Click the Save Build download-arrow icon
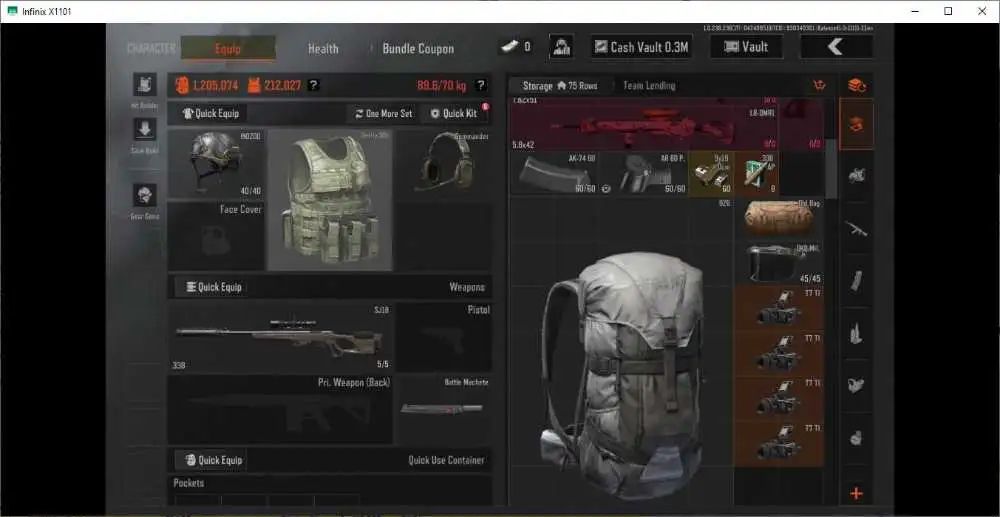Viewport: 1000px width, 517px height. [x=145, y=129]
